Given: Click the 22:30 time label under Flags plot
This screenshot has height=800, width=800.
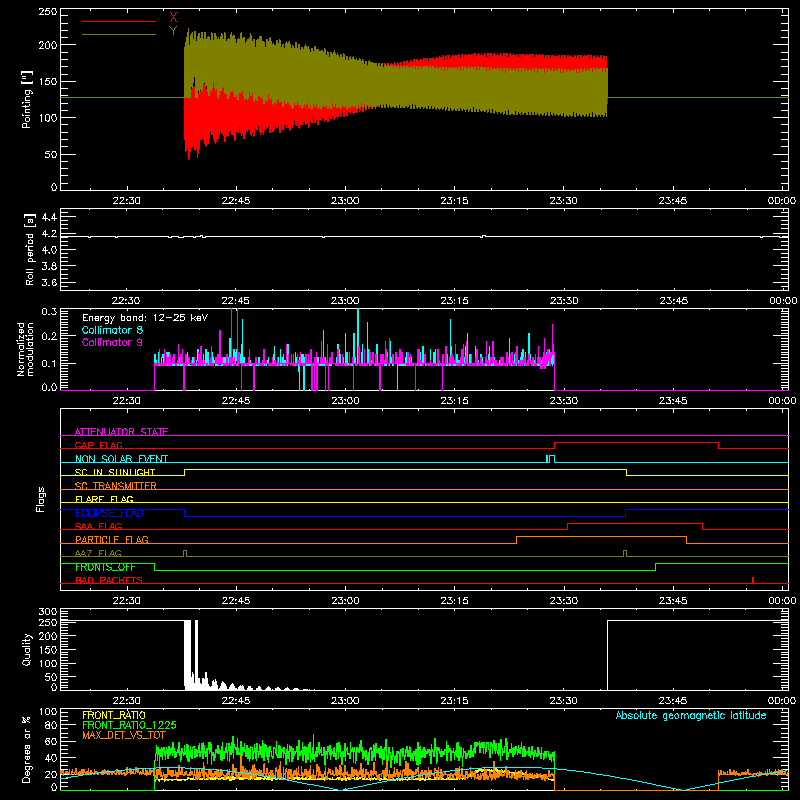Looking at the screenshot, I should (126, 601).
